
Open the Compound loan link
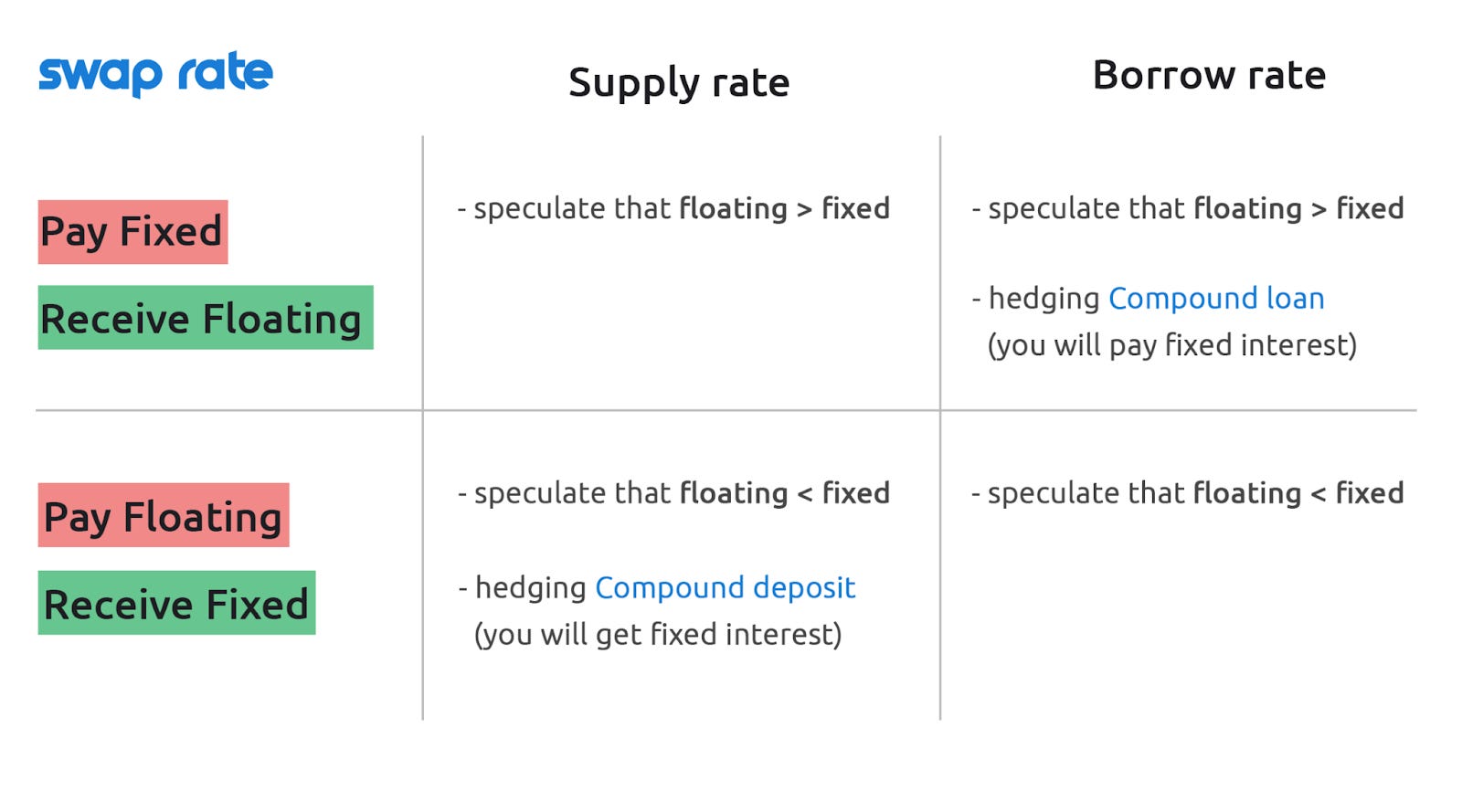(1216, 299)
